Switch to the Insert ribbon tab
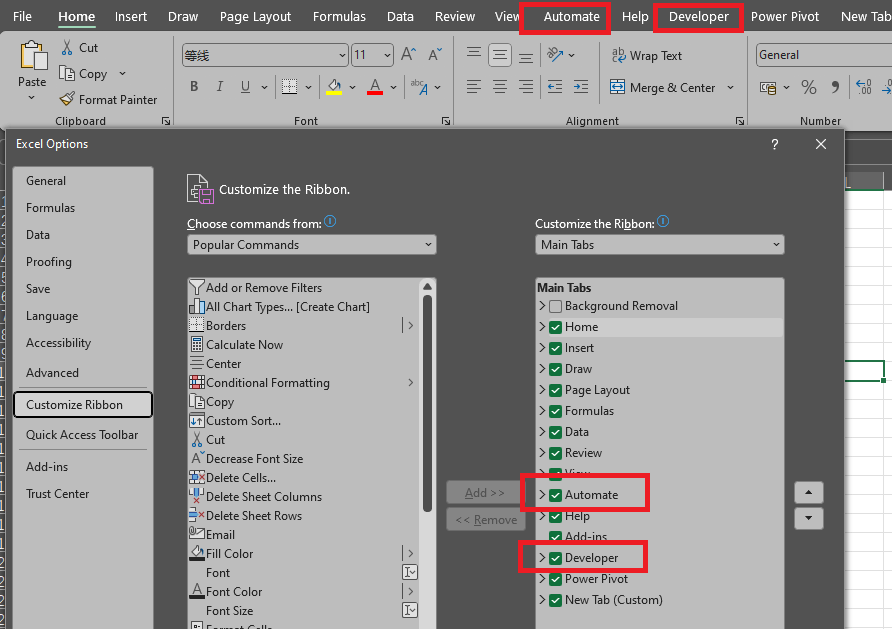The image size is (892, 629). tap(131, 16)
